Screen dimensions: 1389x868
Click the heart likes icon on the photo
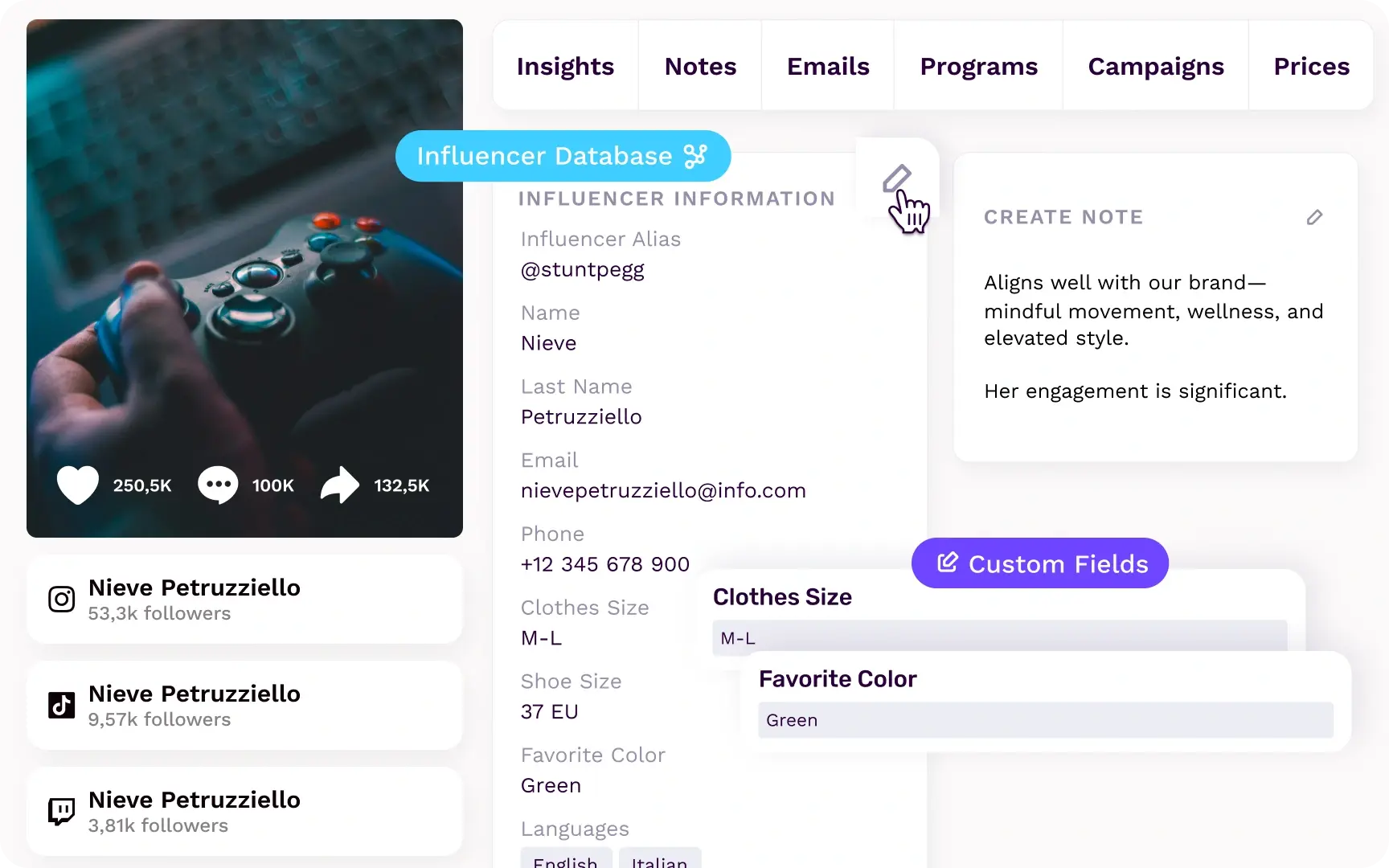coord(78,485)
